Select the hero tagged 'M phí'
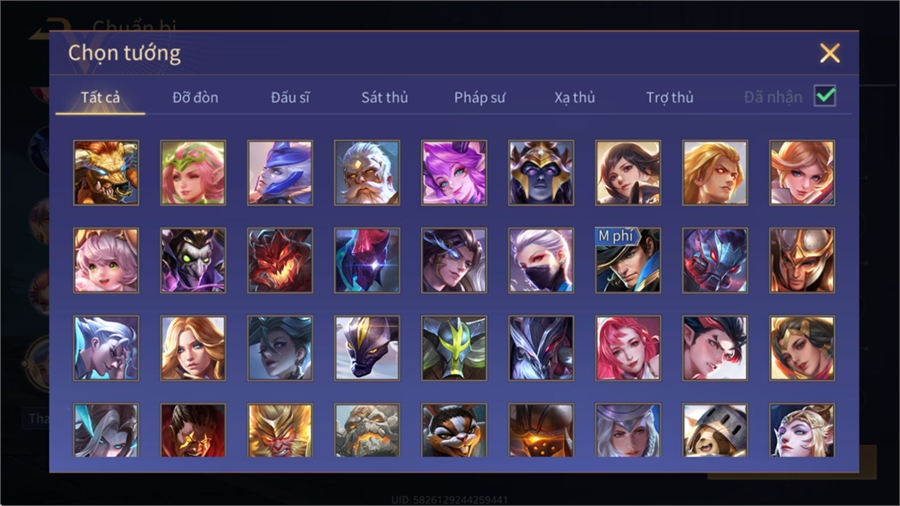Screen dimensions: 900x506 pyautogui.click(x=628, y=260)
